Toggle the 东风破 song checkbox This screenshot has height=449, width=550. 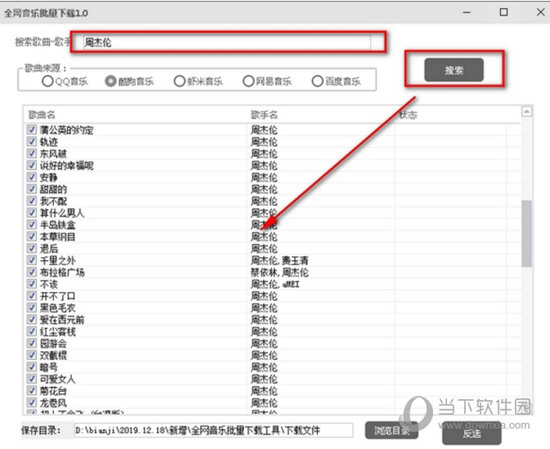[x=32, y=154]
